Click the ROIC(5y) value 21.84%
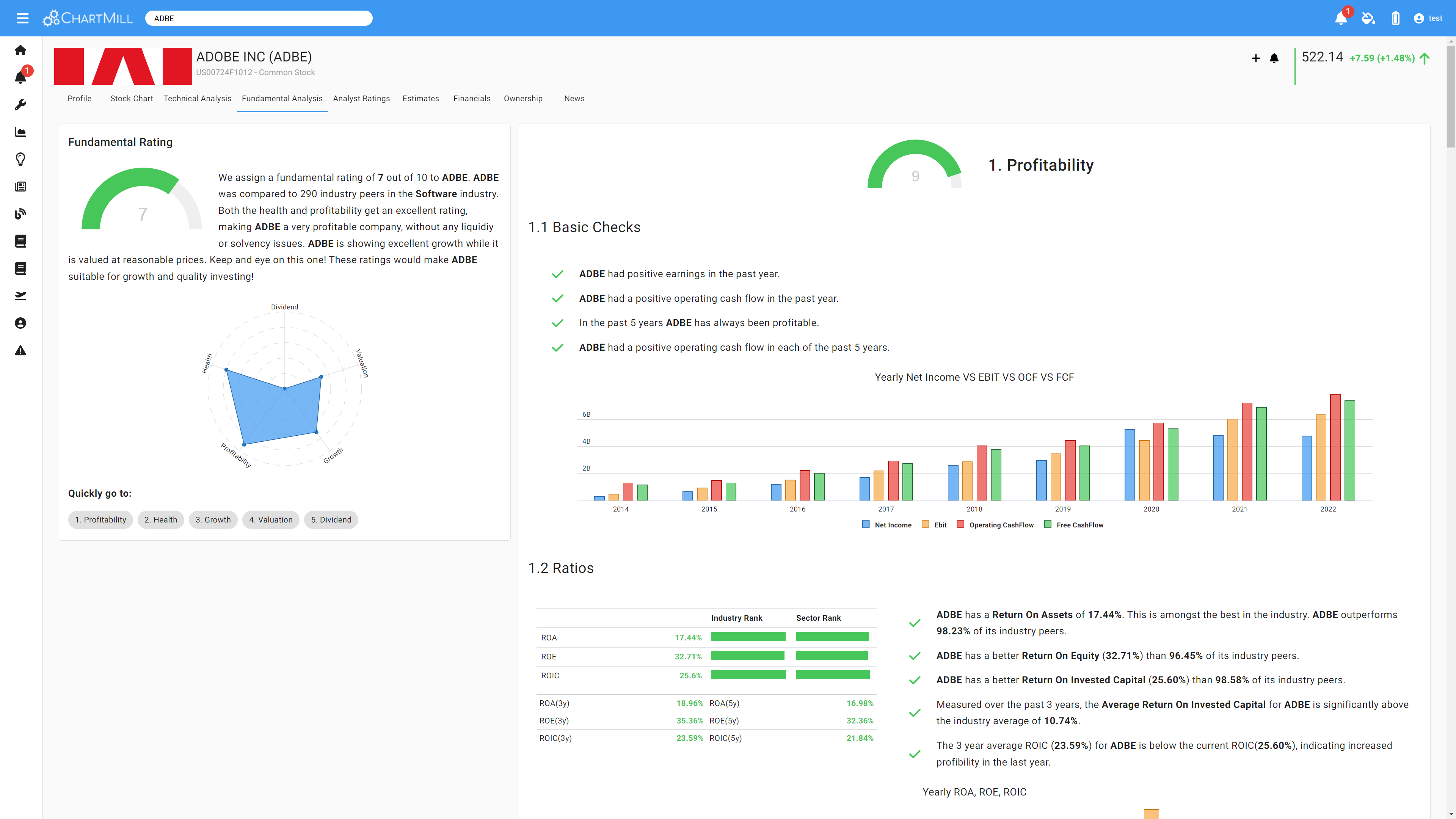Image resolution: width=1456 pixels, height=819 pixels. pyautogui.click(x=860, y=738)
